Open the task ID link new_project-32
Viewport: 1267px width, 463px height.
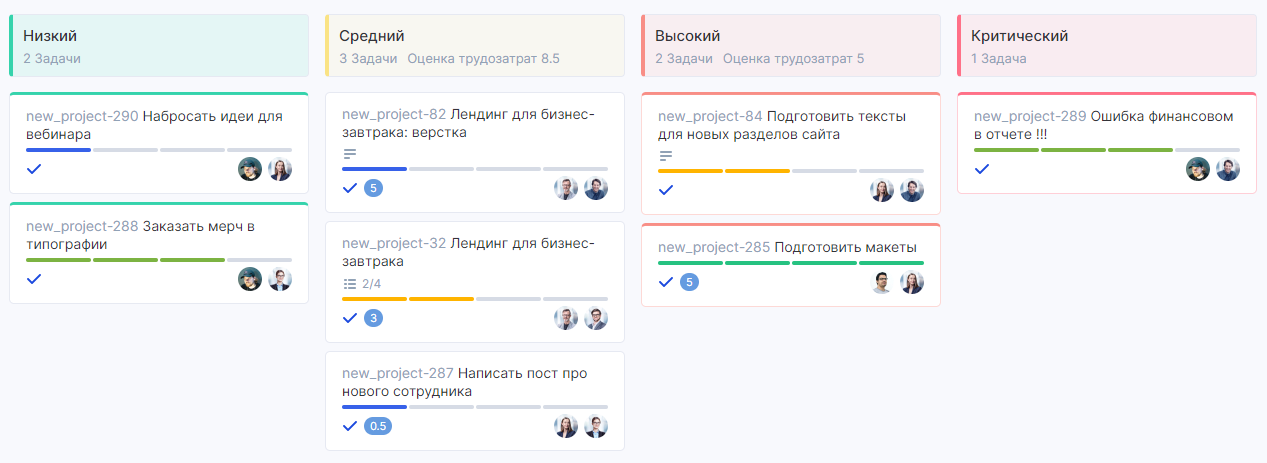pos(394,243)
